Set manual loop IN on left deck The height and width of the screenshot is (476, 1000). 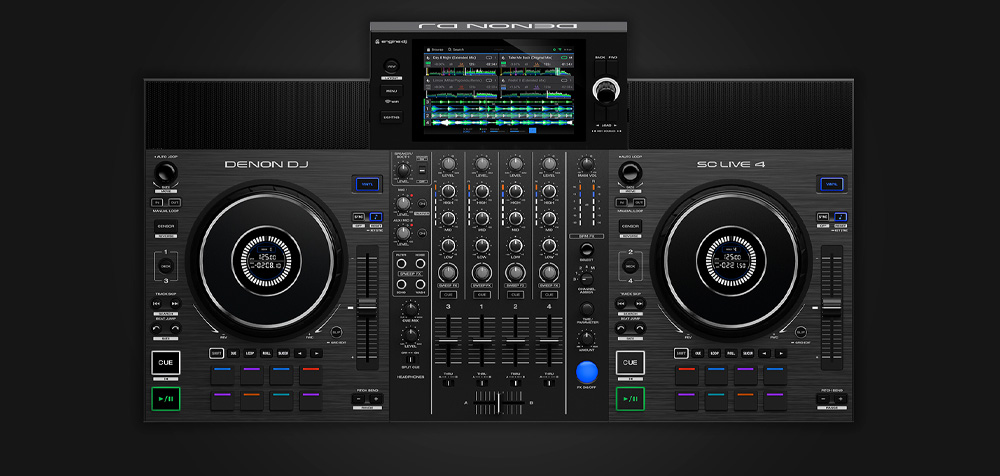coord(157,202)
